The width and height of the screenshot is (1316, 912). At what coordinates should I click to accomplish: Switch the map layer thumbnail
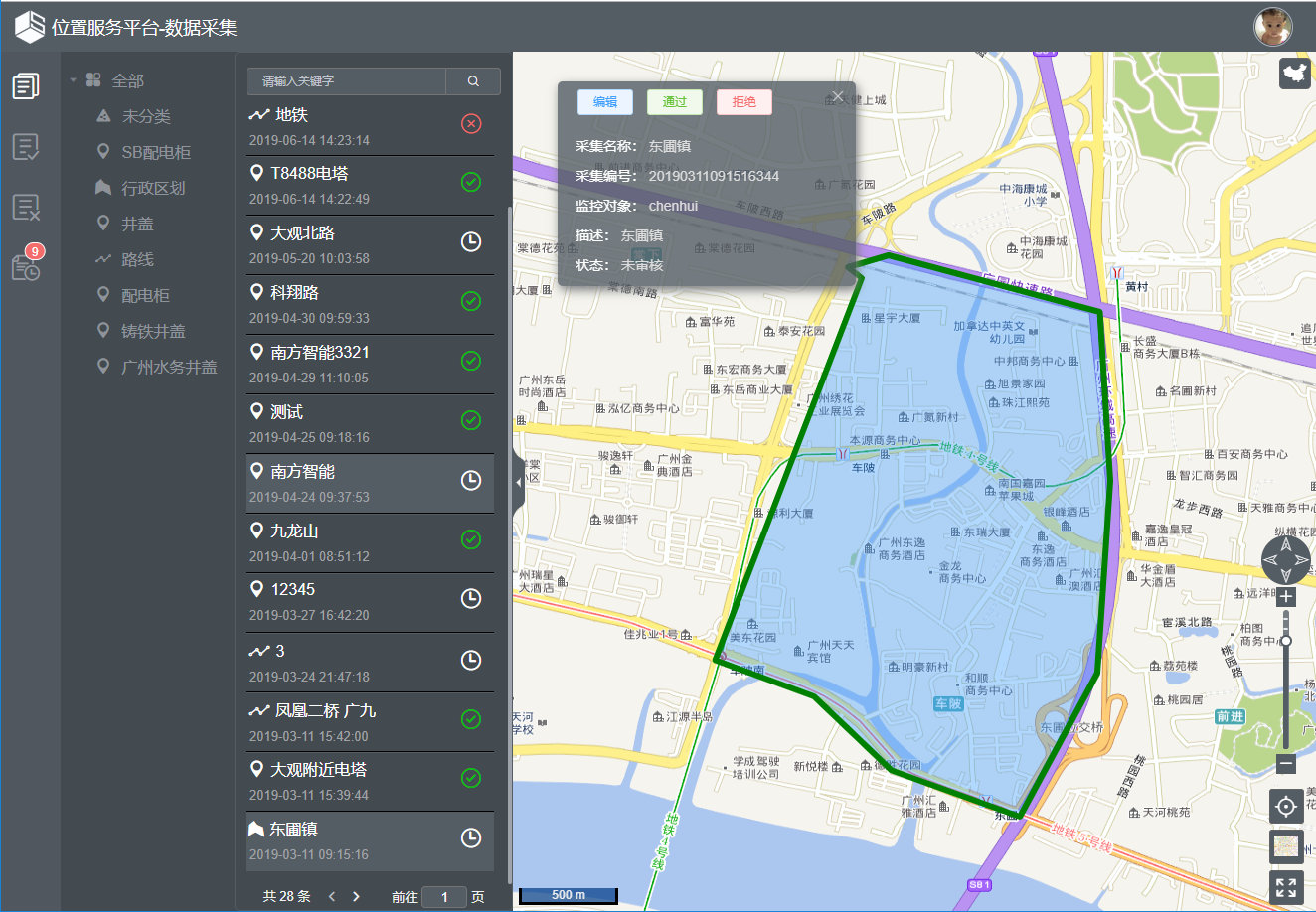tap(1285, 846)
